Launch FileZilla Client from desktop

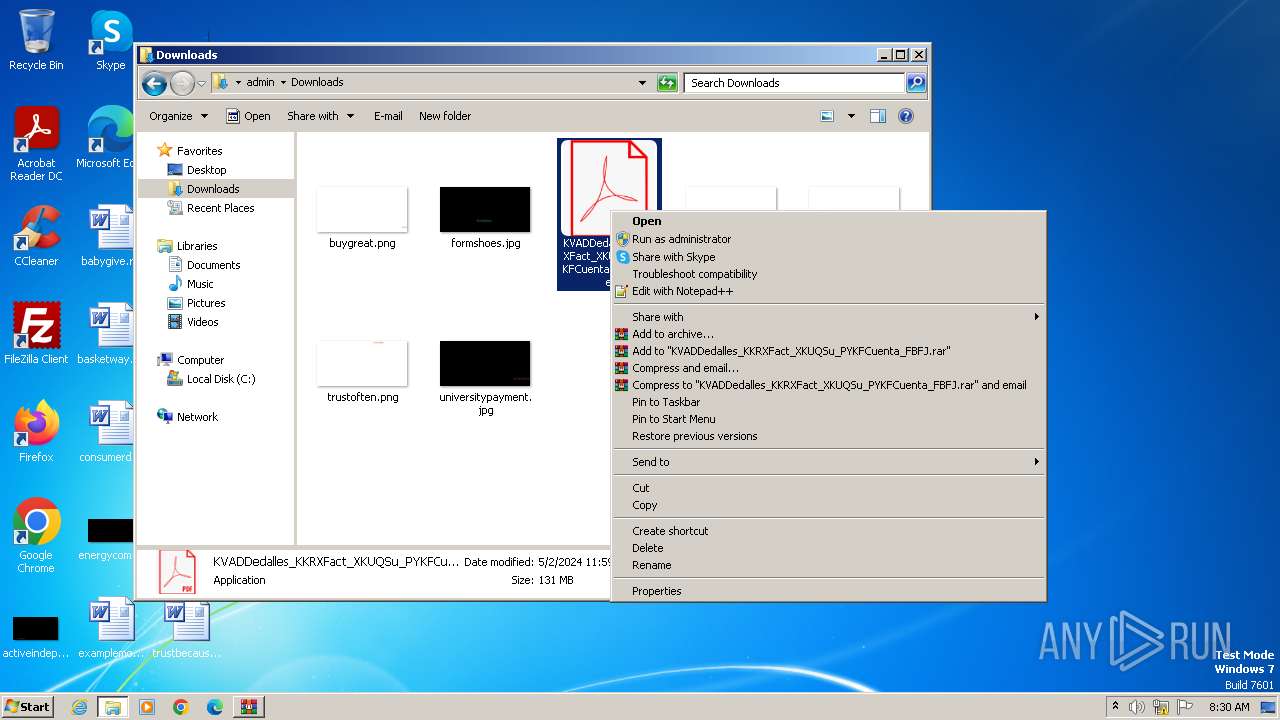tap(36, 334)
